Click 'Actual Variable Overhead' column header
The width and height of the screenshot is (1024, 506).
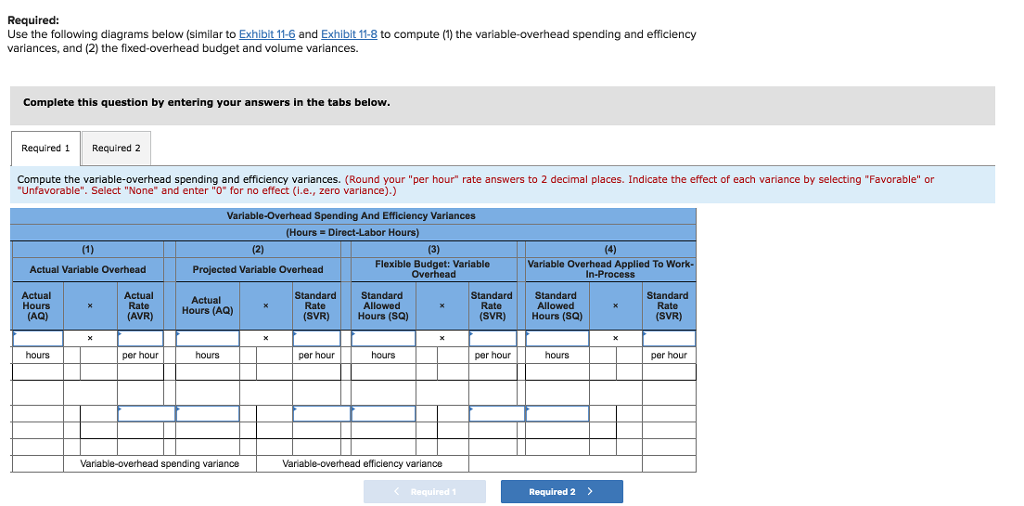pyautogui.click(x=88, y=269)
